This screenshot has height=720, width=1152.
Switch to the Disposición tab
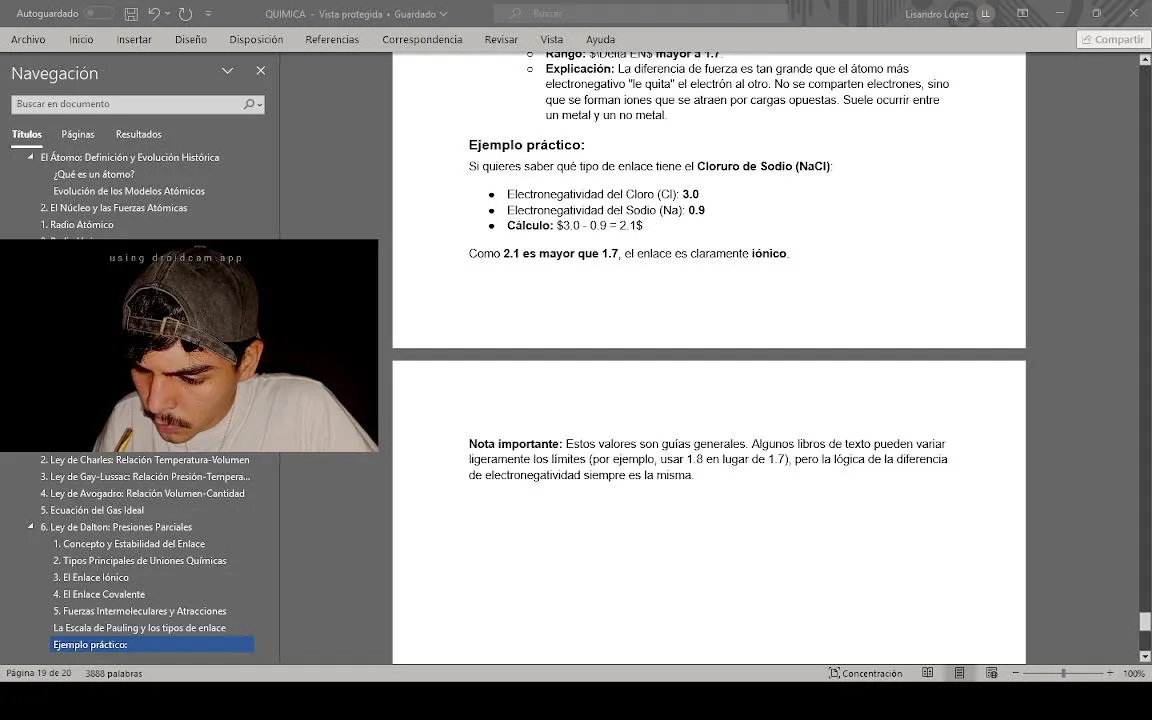click(256, 40)
